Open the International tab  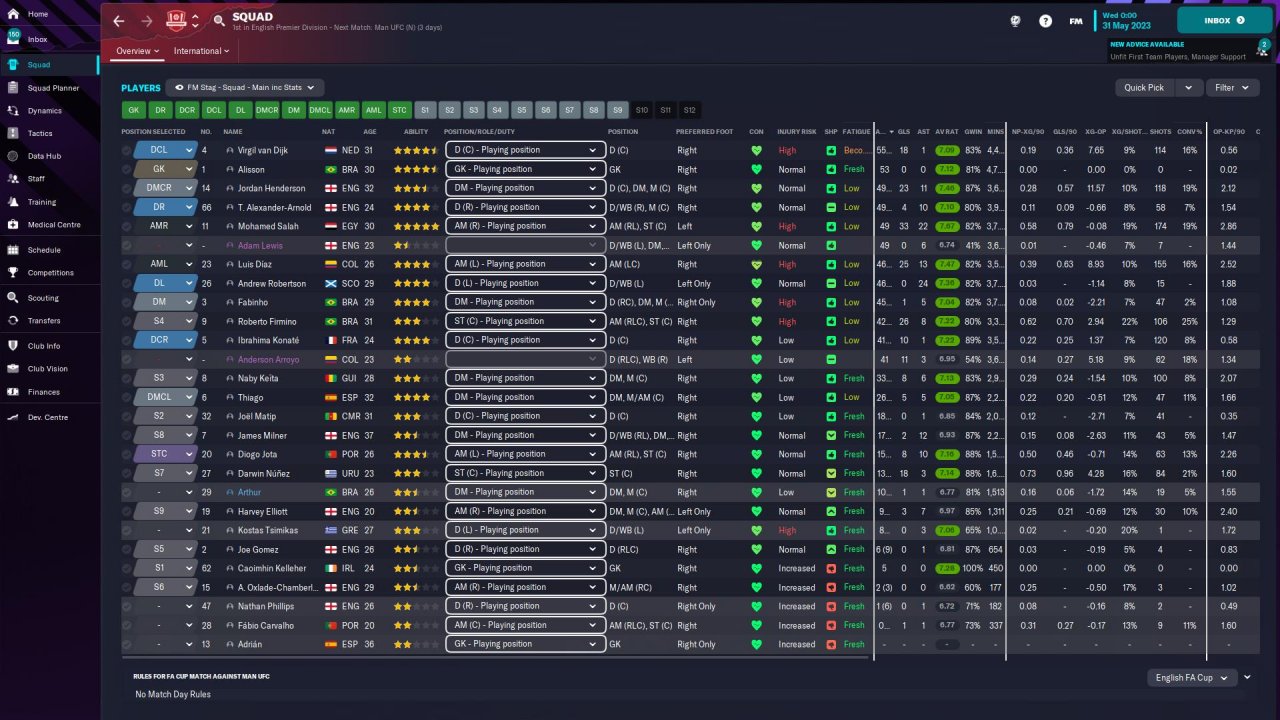[201, 51]
